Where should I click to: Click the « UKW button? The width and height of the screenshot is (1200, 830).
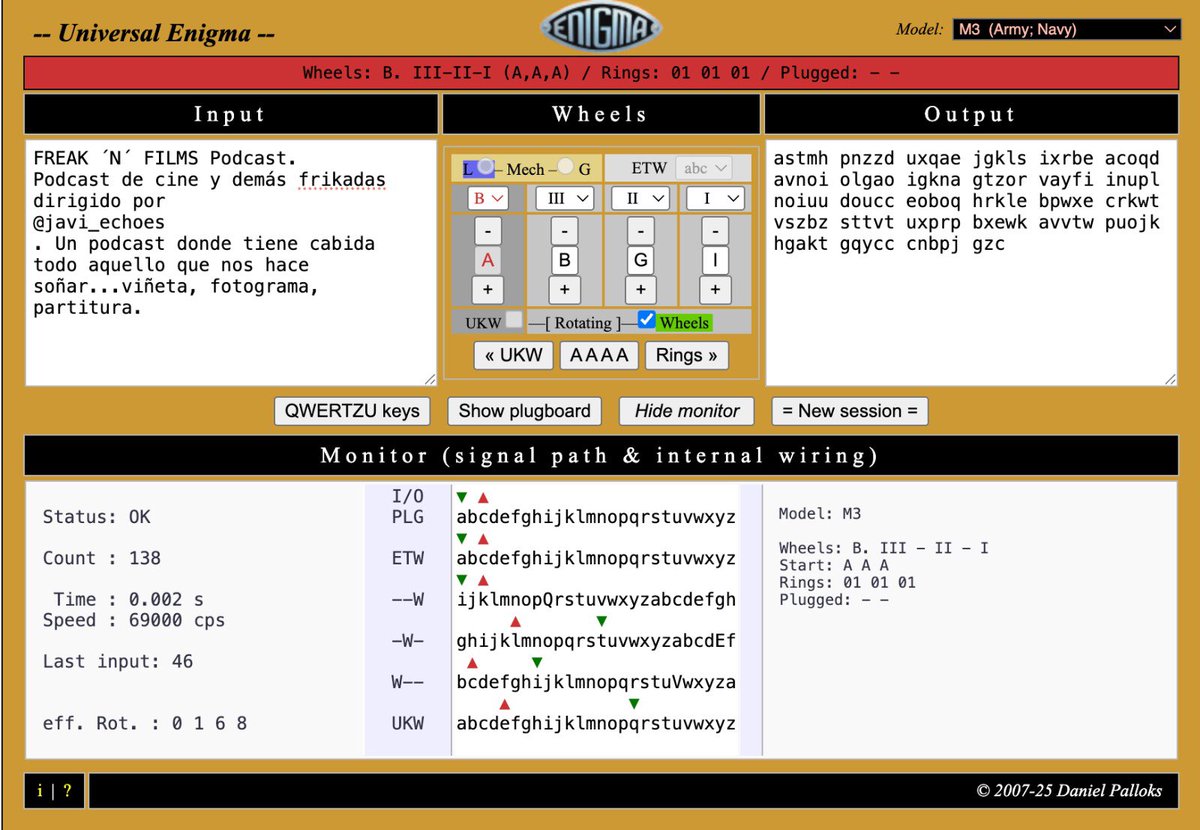point(513,355)
